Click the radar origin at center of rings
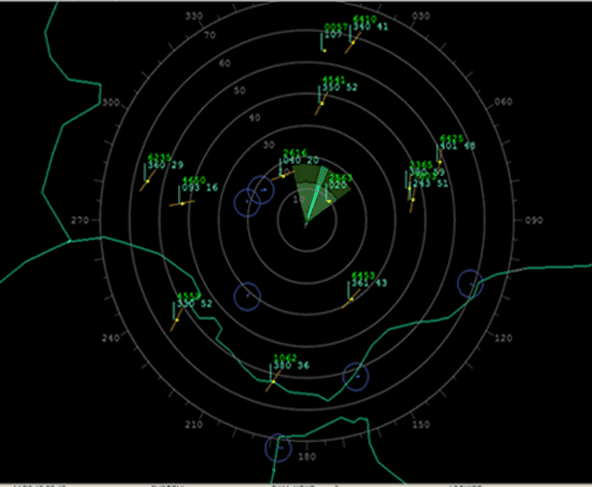 pos(306,225)
